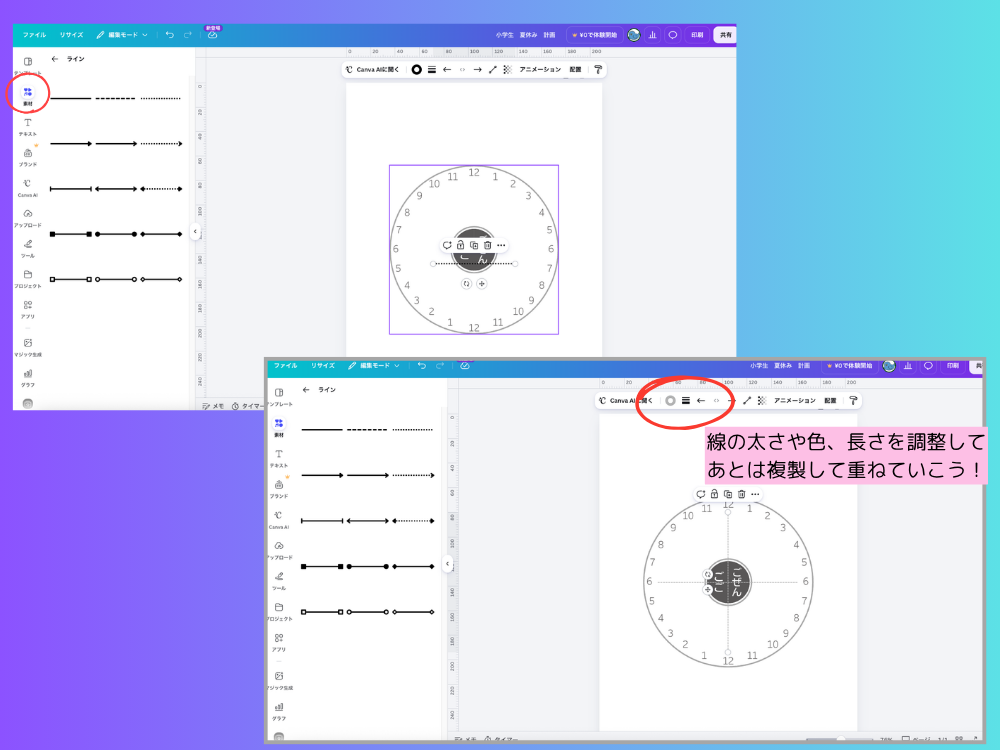
Task: Expand 編集モード dropdown in lower Canva window
Action: coord(374,365)
